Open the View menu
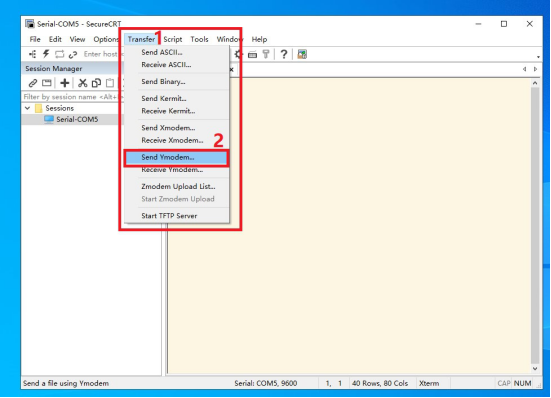 pos(77,39)
